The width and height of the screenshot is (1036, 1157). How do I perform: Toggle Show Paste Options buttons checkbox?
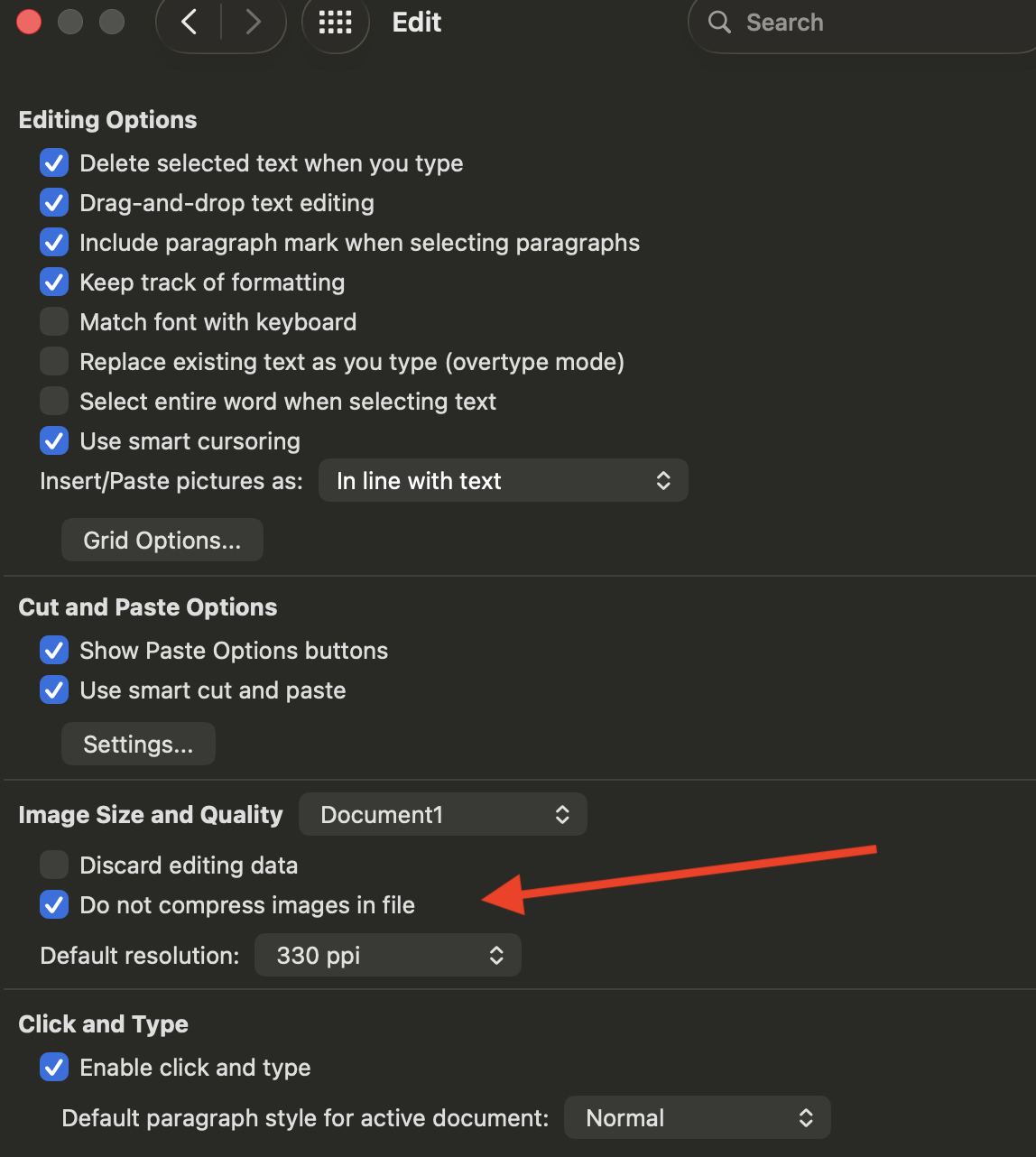pyautogui.click(x=54, y=651)
